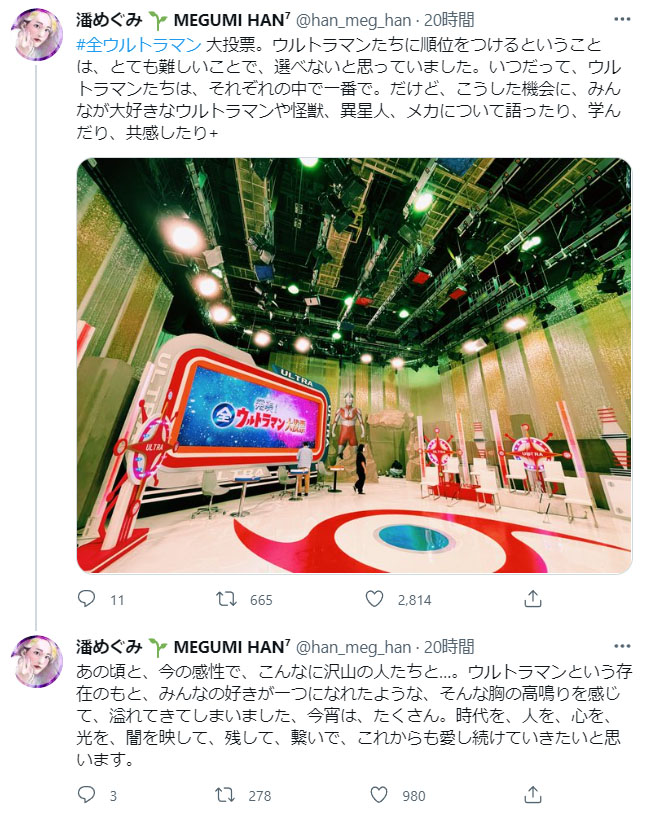View the profile avatar on second tweet
The height and width of the screenshot is (815, 649).
click(x=37, y=661)
